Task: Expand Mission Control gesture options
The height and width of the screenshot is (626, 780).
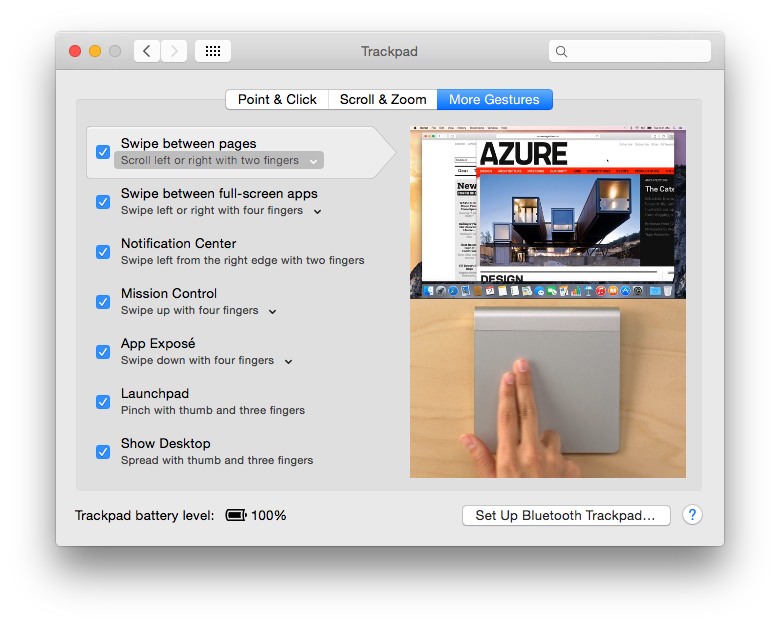Action: point(272,311)
